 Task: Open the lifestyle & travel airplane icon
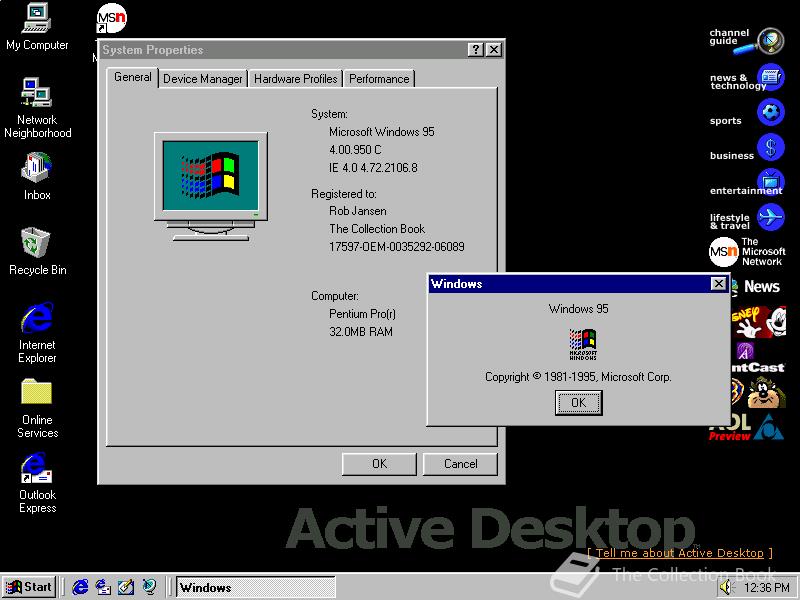point(770,217)
